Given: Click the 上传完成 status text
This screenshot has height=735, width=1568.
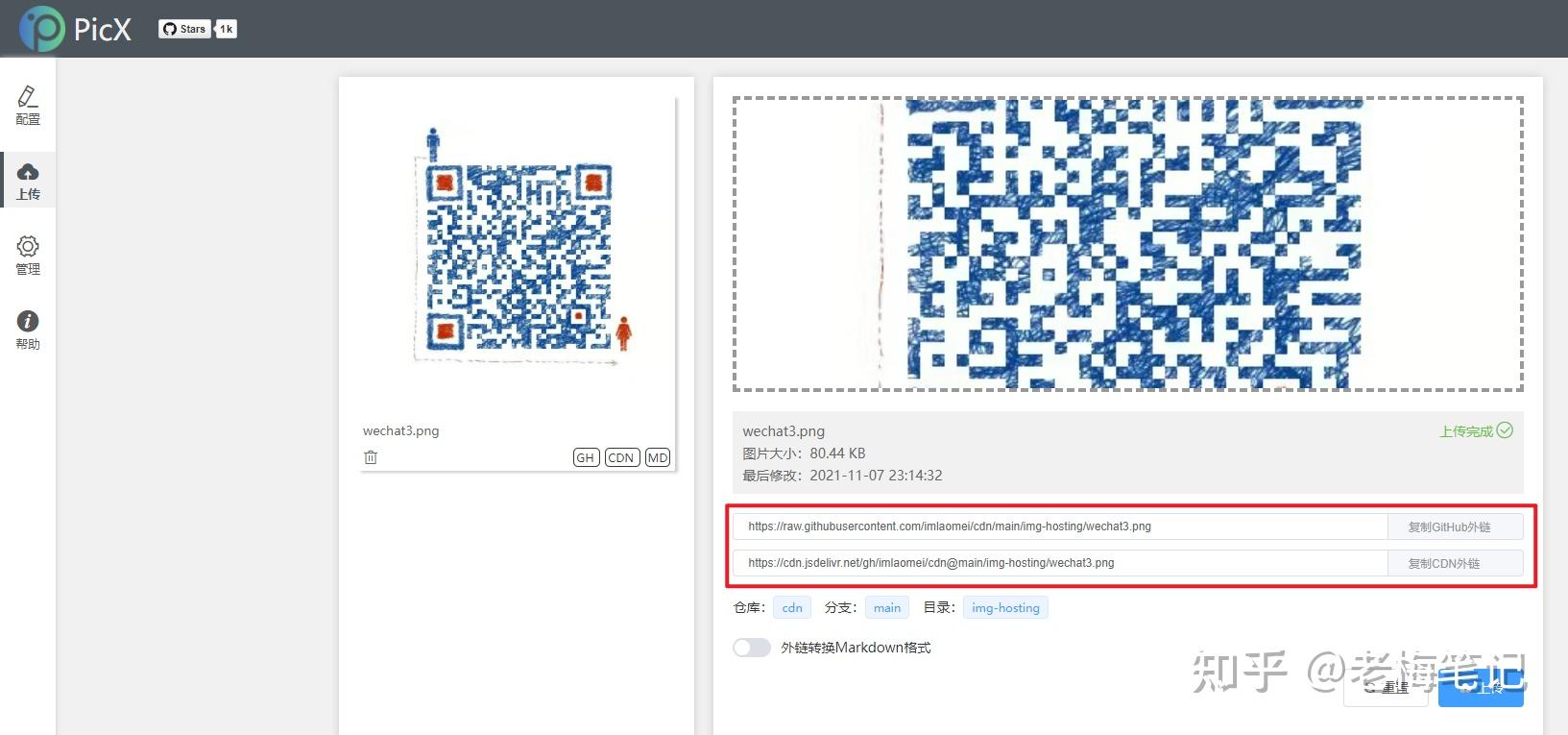Looking at the screenshot, I should [x=1466, y=431].
